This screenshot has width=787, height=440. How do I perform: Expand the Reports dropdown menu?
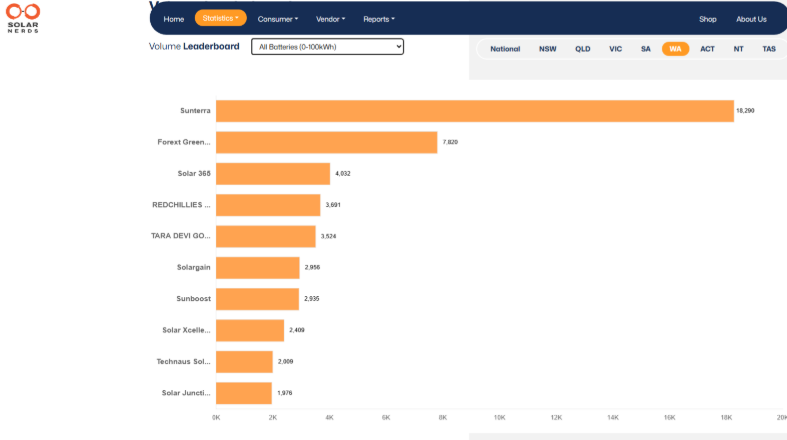[x=379, y=19]
